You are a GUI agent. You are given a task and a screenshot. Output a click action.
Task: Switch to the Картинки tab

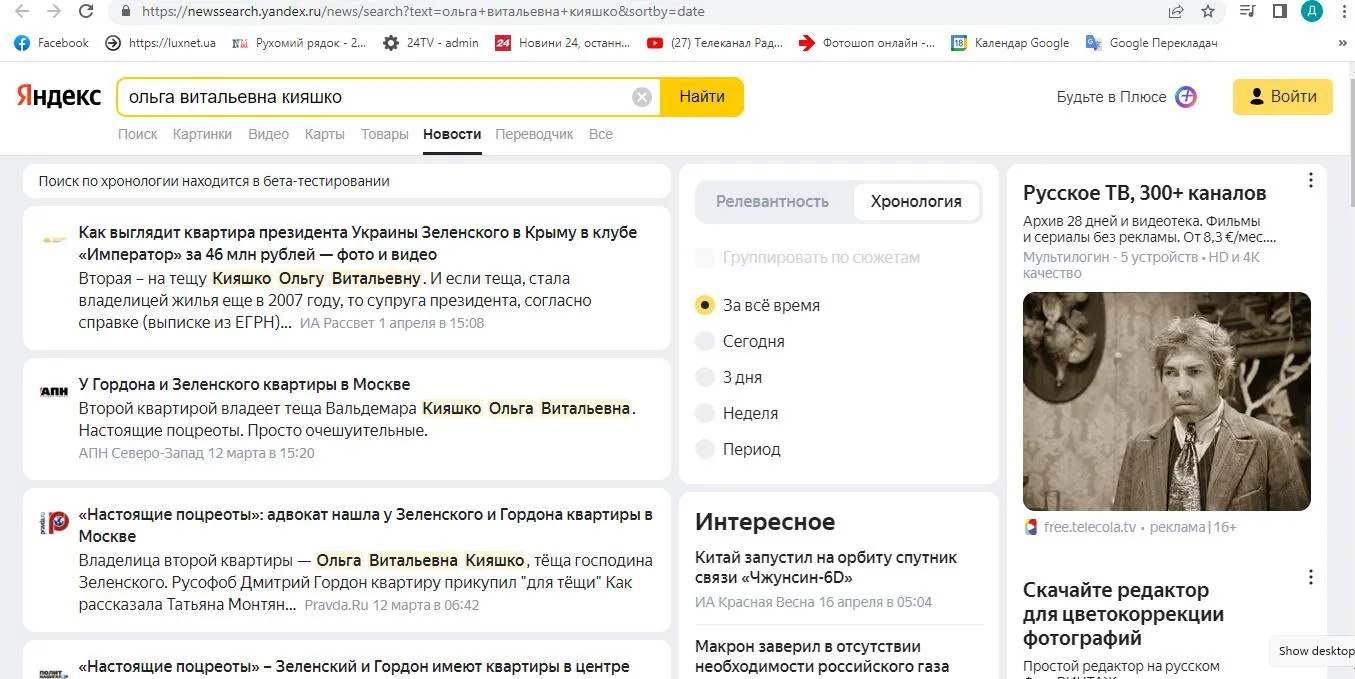click(202, 134)
